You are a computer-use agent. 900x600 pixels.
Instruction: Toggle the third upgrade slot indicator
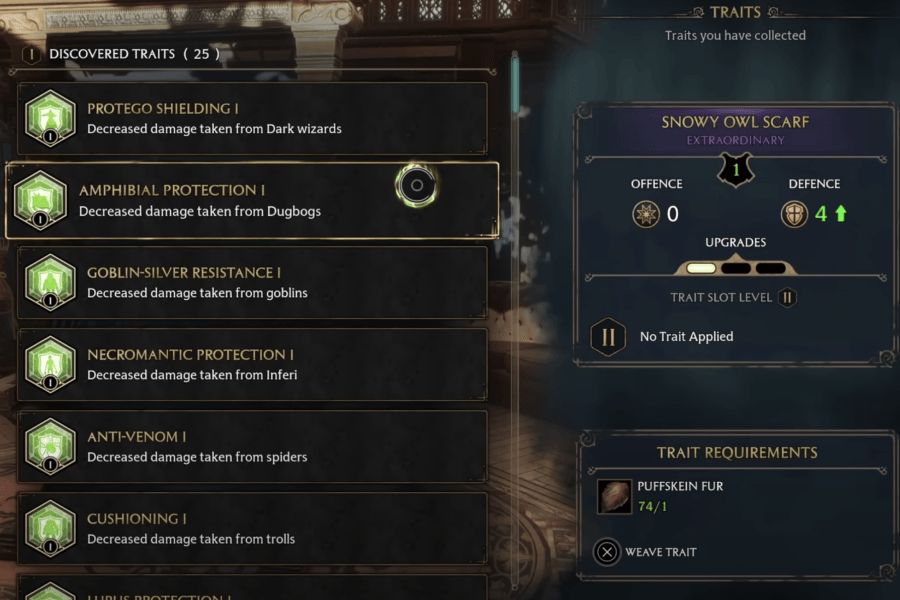770,267
